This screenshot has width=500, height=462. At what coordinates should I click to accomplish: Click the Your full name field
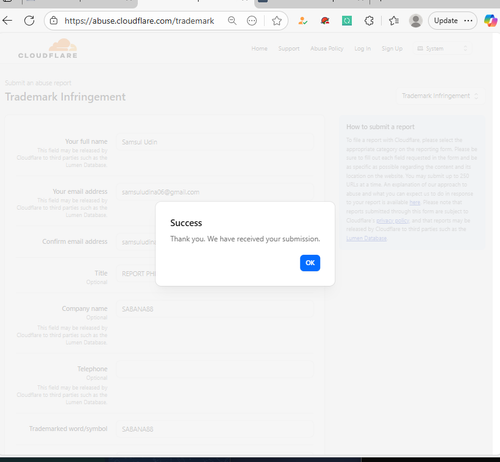pyautogui.click(x=215, y=142)
